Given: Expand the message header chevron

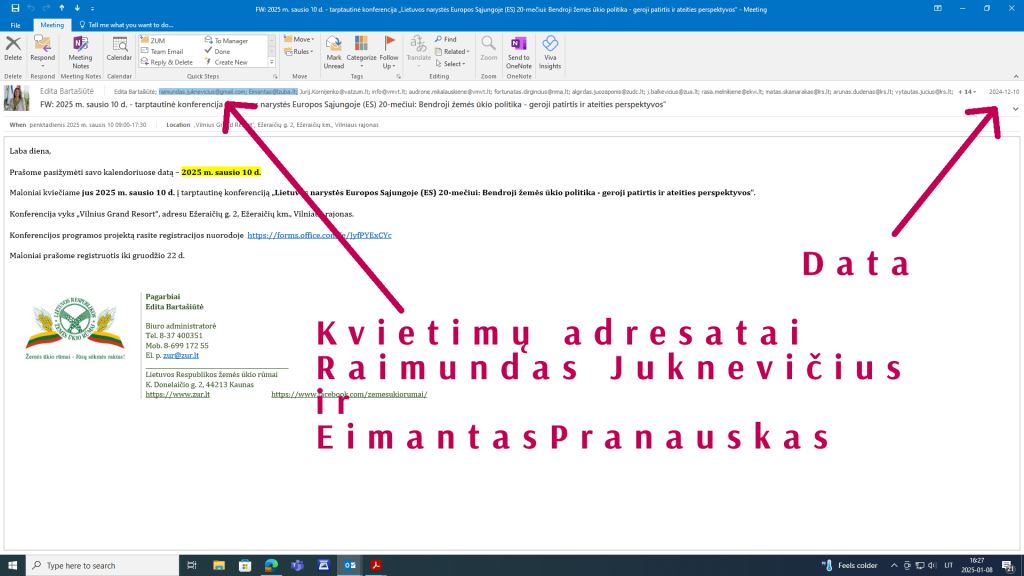Looking at the screenshot, I should [1016, 108].
